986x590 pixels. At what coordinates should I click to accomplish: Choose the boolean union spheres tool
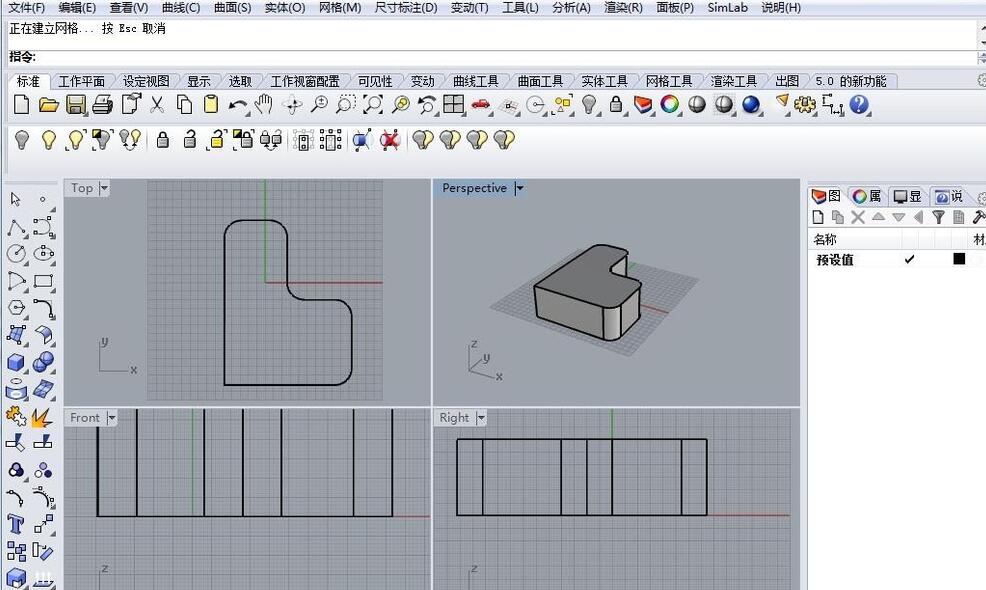click(x=43, y=362)
